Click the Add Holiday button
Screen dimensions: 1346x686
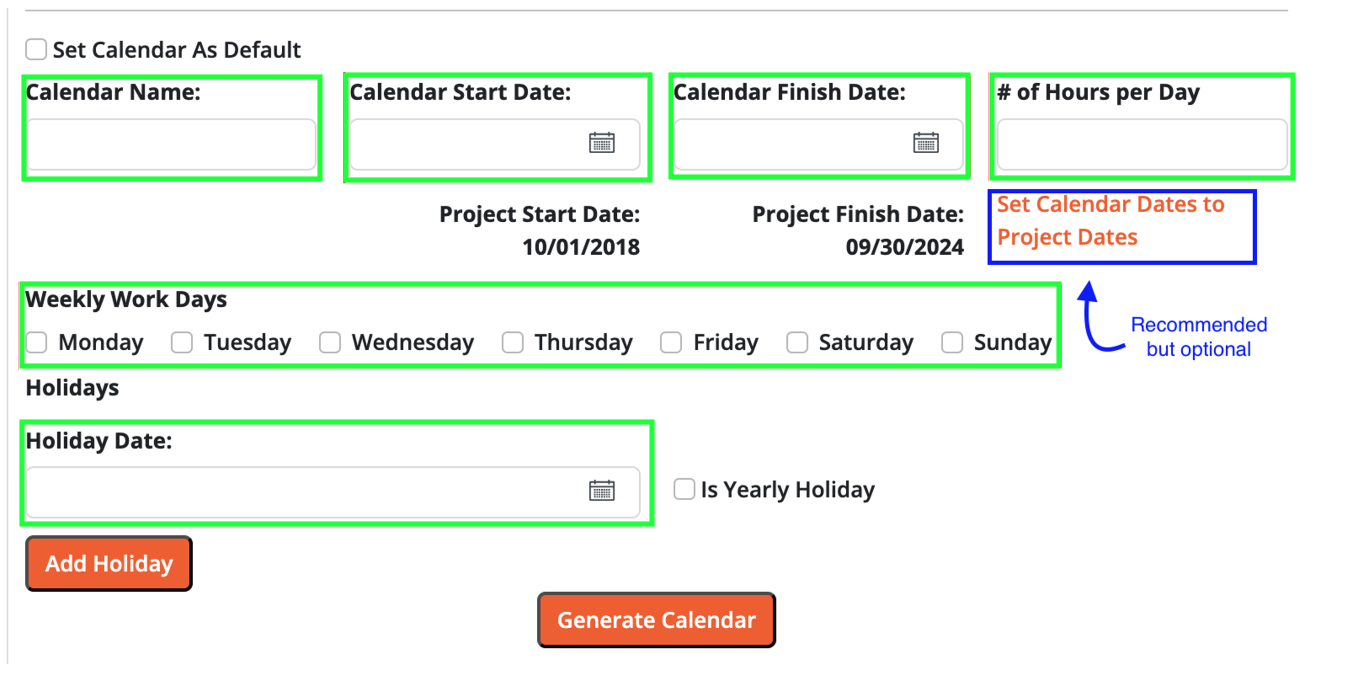coord(109,564)
